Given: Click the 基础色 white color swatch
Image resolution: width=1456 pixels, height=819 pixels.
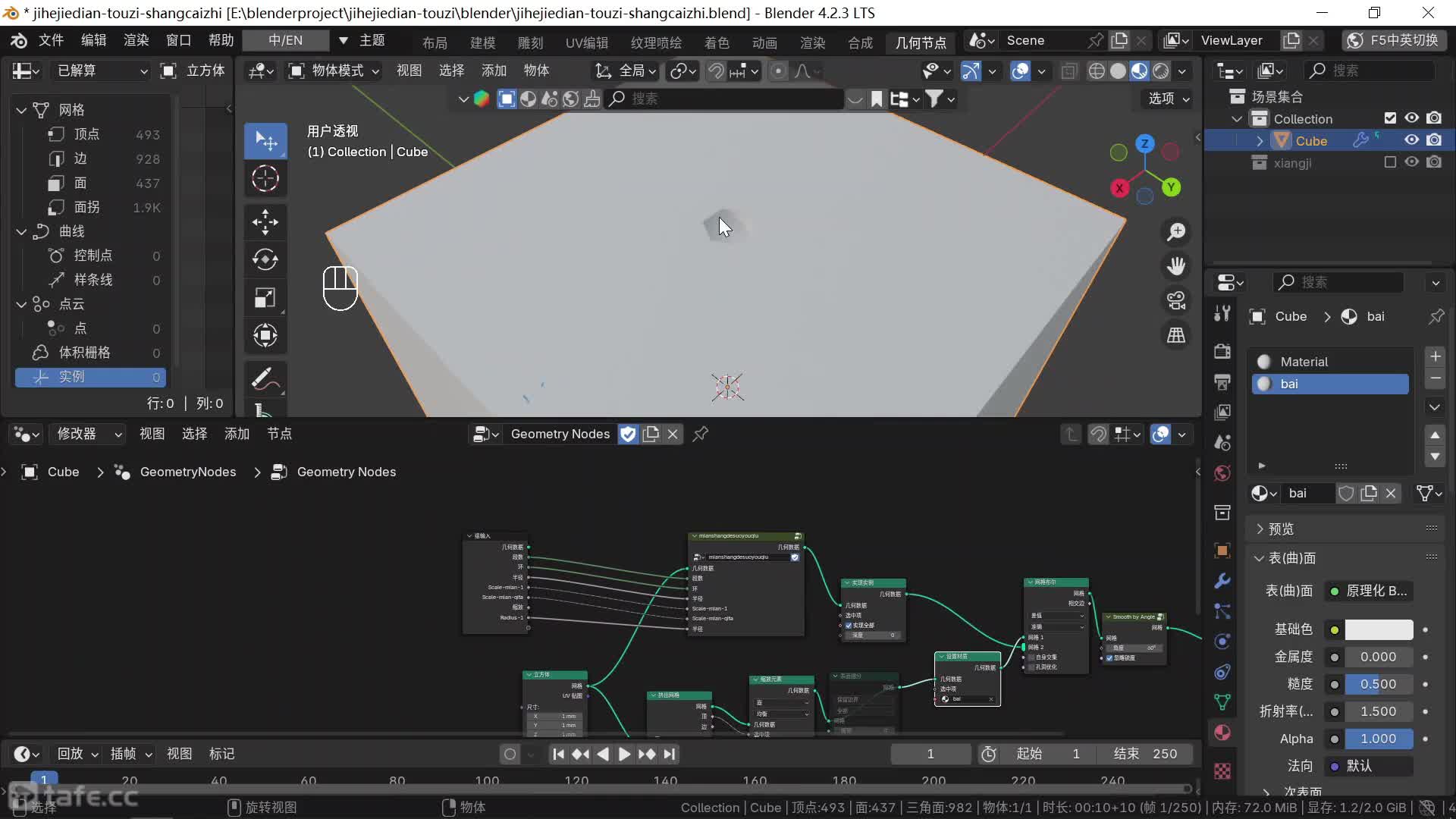Looking at the screenshot, I should (1378, 629).
